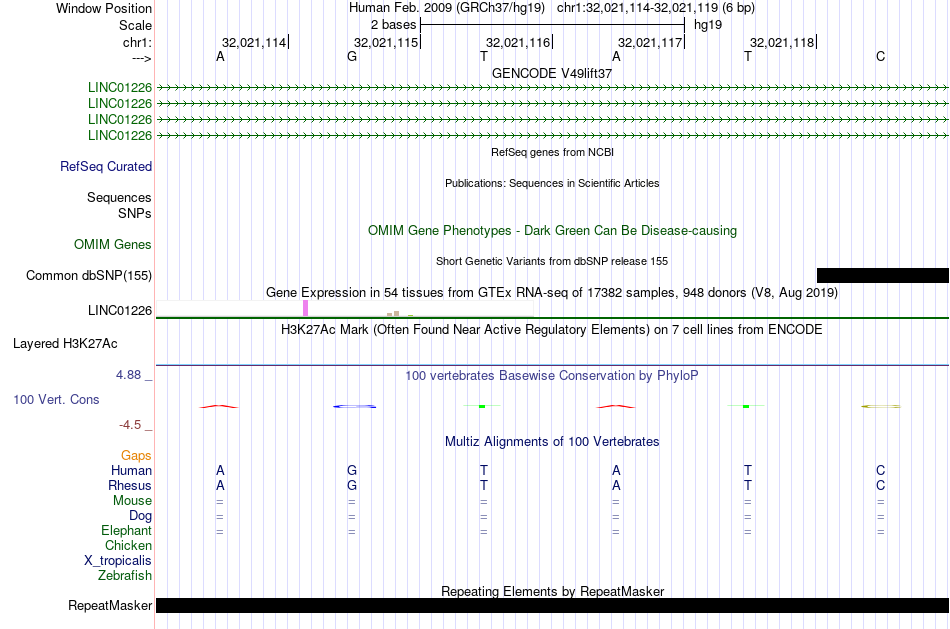Screen dimensions: 950x629
Task: Select the Zebrafish alignment row label
Action: pos(125,575)
